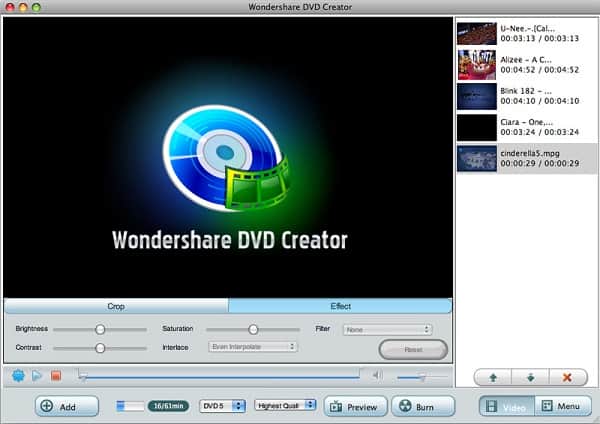Expand the Filter dropdown set to None
Viewport: 600px width, 424px height.
coord(387,329)
